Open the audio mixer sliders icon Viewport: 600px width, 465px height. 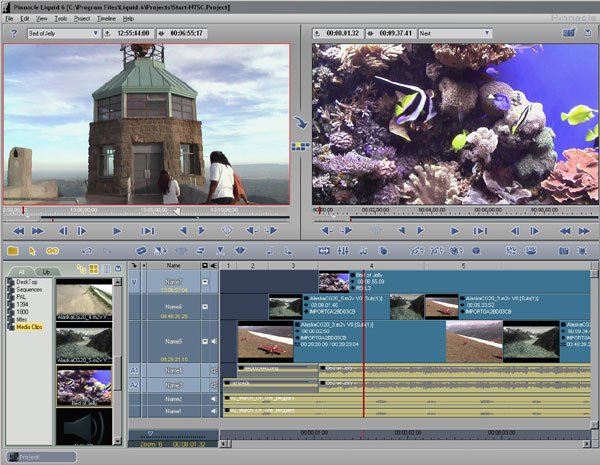coord(343,251)
